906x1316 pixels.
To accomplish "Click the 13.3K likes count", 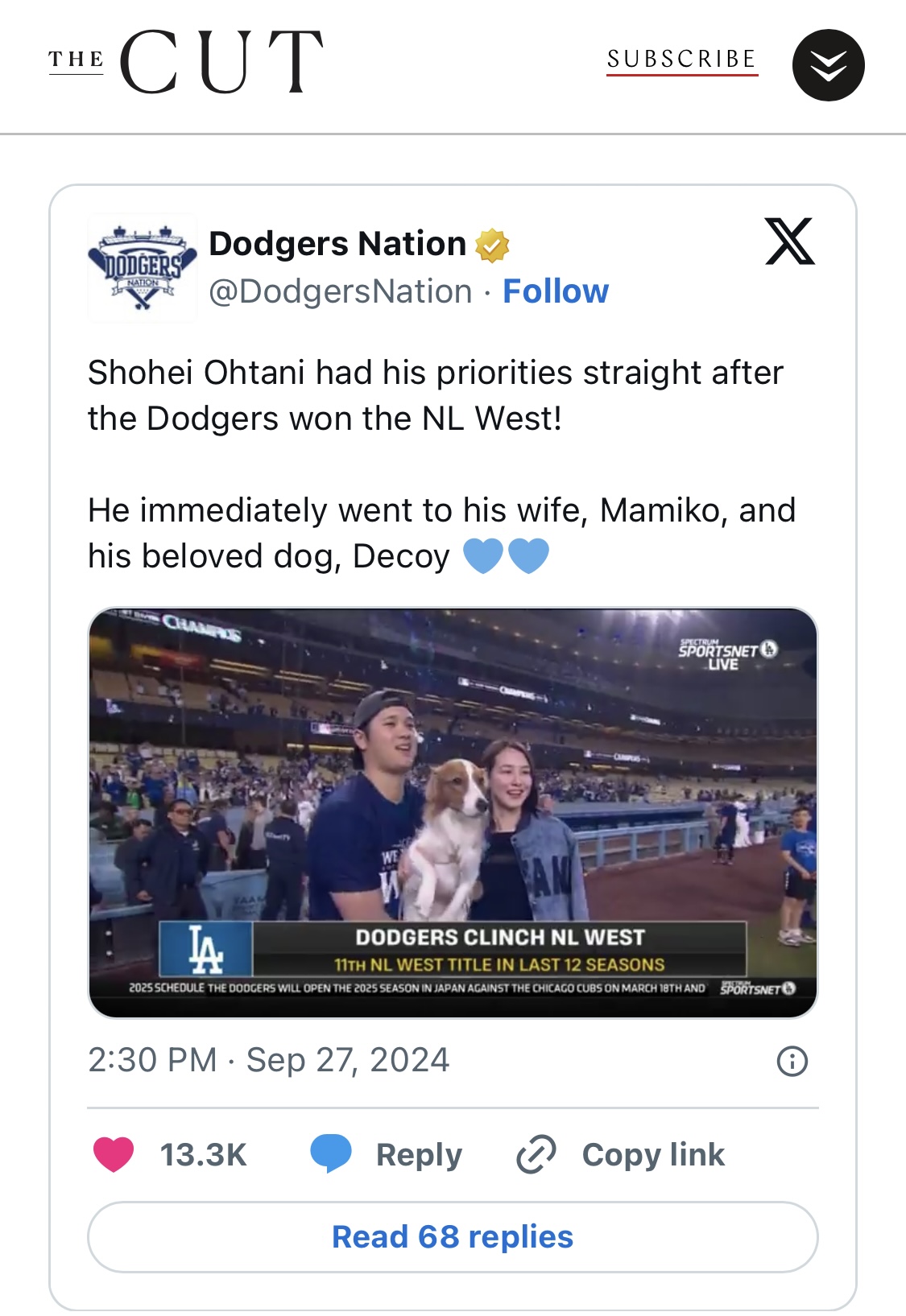I will (x=203, y=1155).
